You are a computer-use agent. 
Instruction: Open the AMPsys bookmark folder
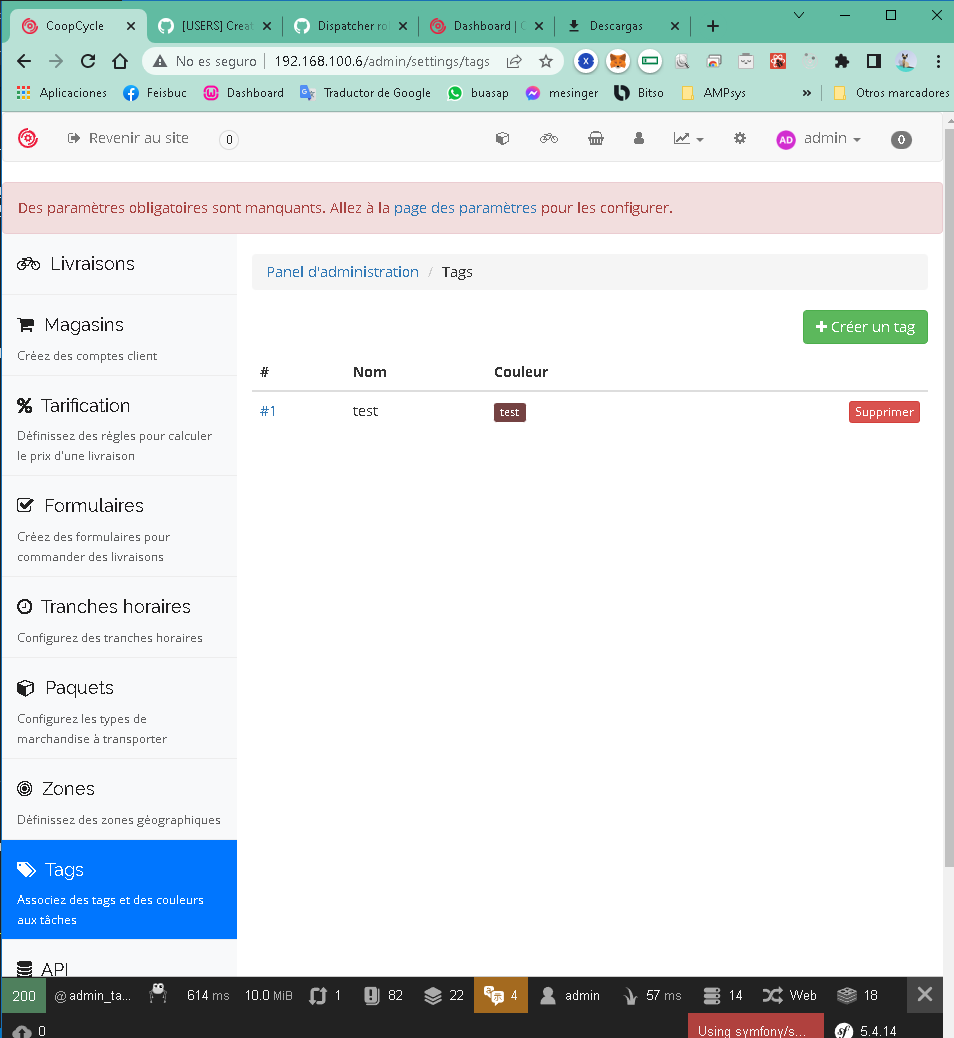pos(714,93)
